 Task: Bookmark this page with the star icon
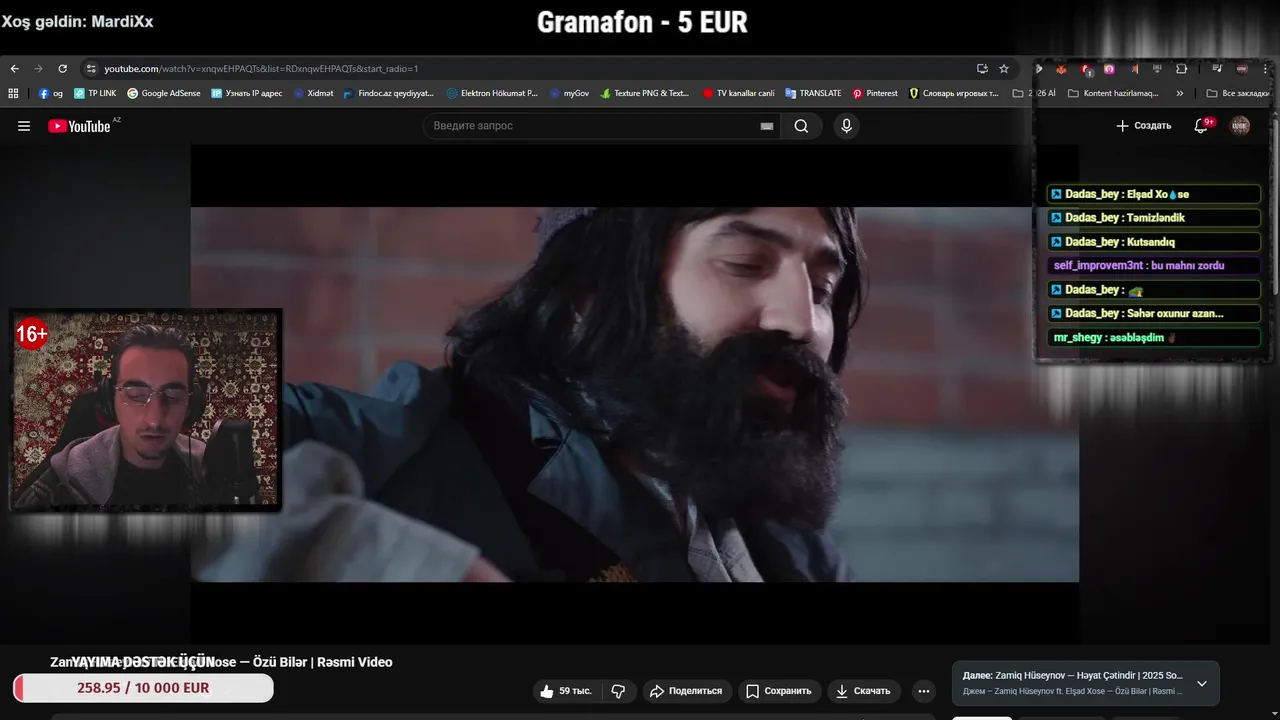(1004, 69)
